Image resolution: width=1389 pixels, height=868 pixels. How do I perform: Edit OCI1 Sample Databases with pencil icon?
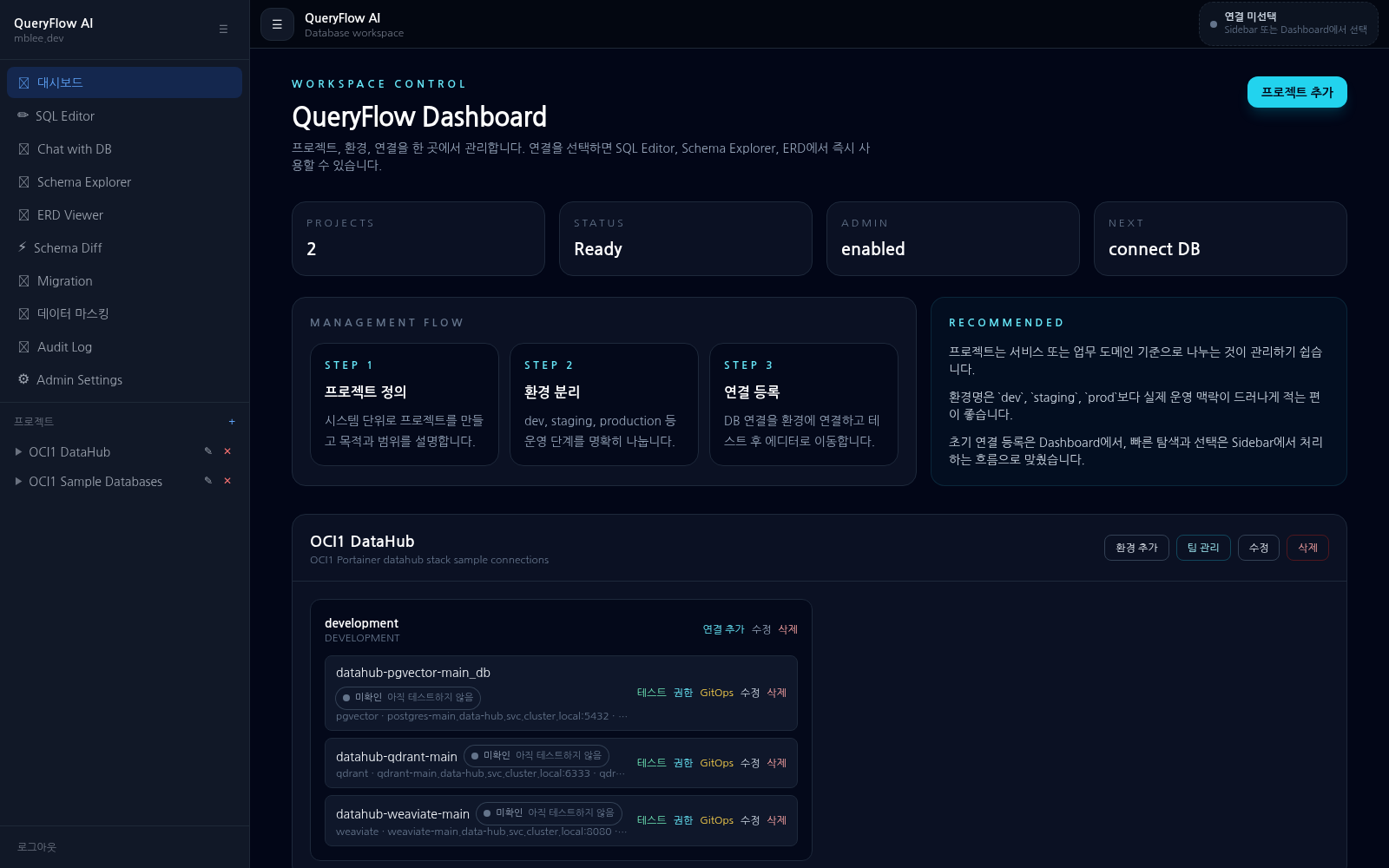tap(207, 481)
